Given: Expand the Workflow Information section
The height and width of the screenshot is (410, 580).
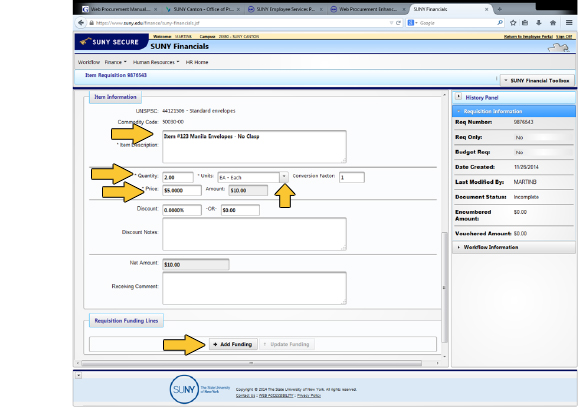Looking at the screenshot, I should 513,247.
